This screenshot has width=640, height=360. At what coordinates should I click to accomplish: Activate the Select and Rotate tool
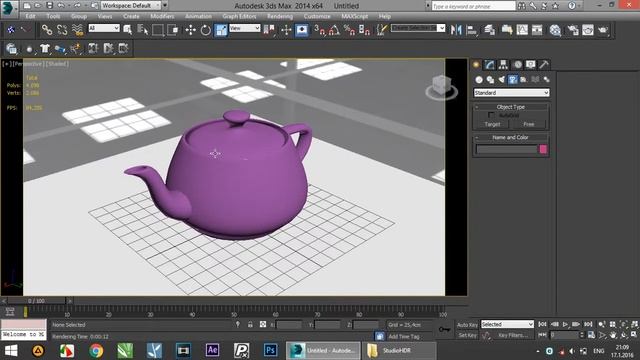205,30
